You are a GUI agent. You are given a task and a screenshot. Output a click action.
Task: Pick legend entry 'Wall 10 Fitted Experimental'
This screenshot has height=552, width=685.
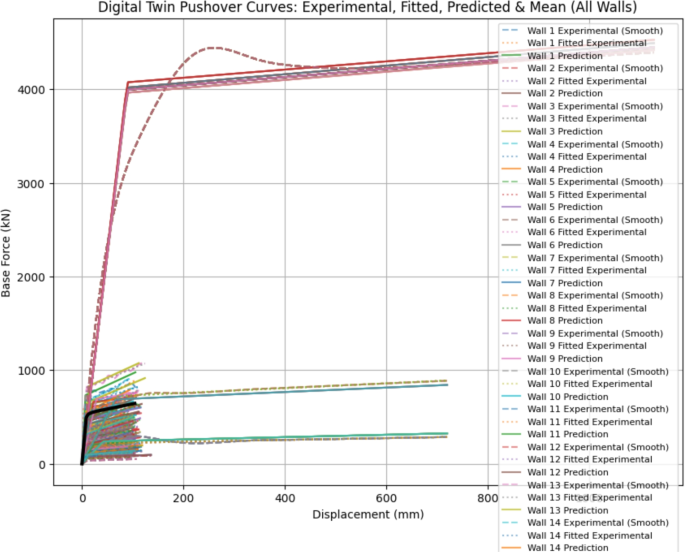(577, 384)
